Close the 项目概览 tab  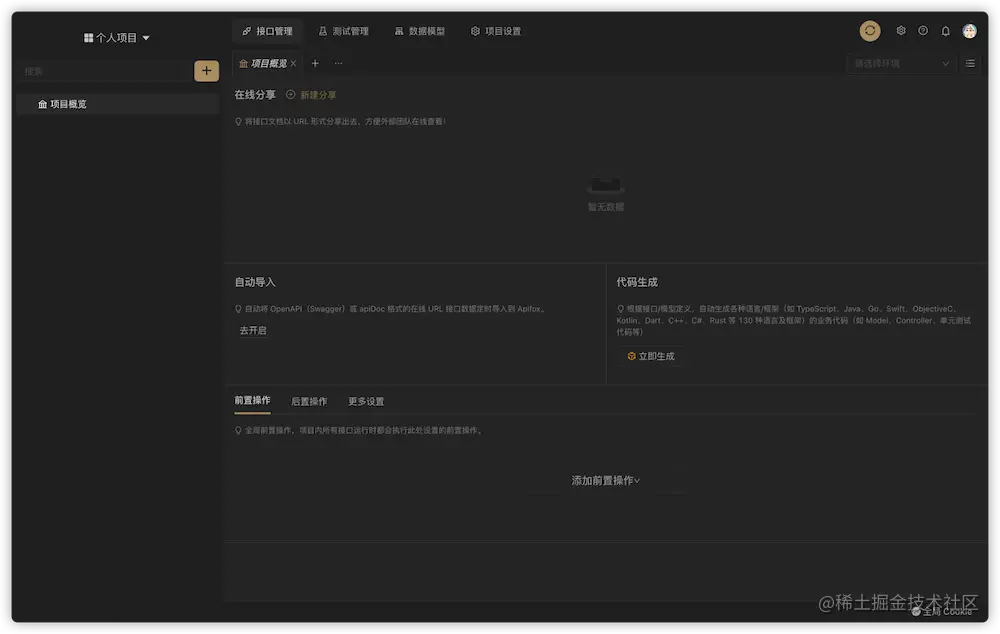[293, 63]
